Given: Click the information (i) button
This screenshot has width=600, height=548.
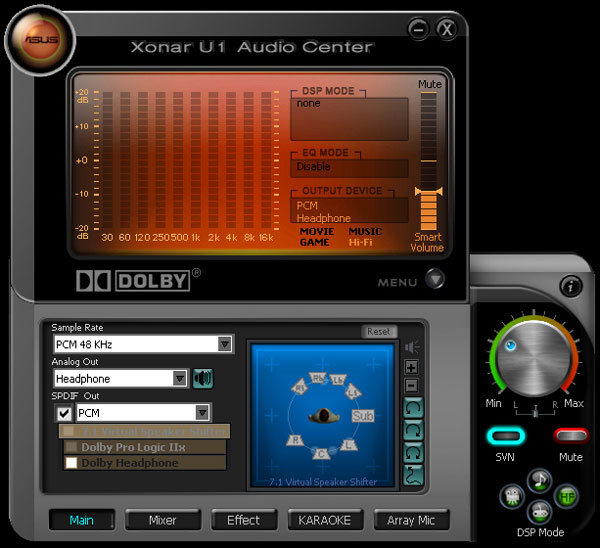Looking at the screenshot, I should coord(571,286).
